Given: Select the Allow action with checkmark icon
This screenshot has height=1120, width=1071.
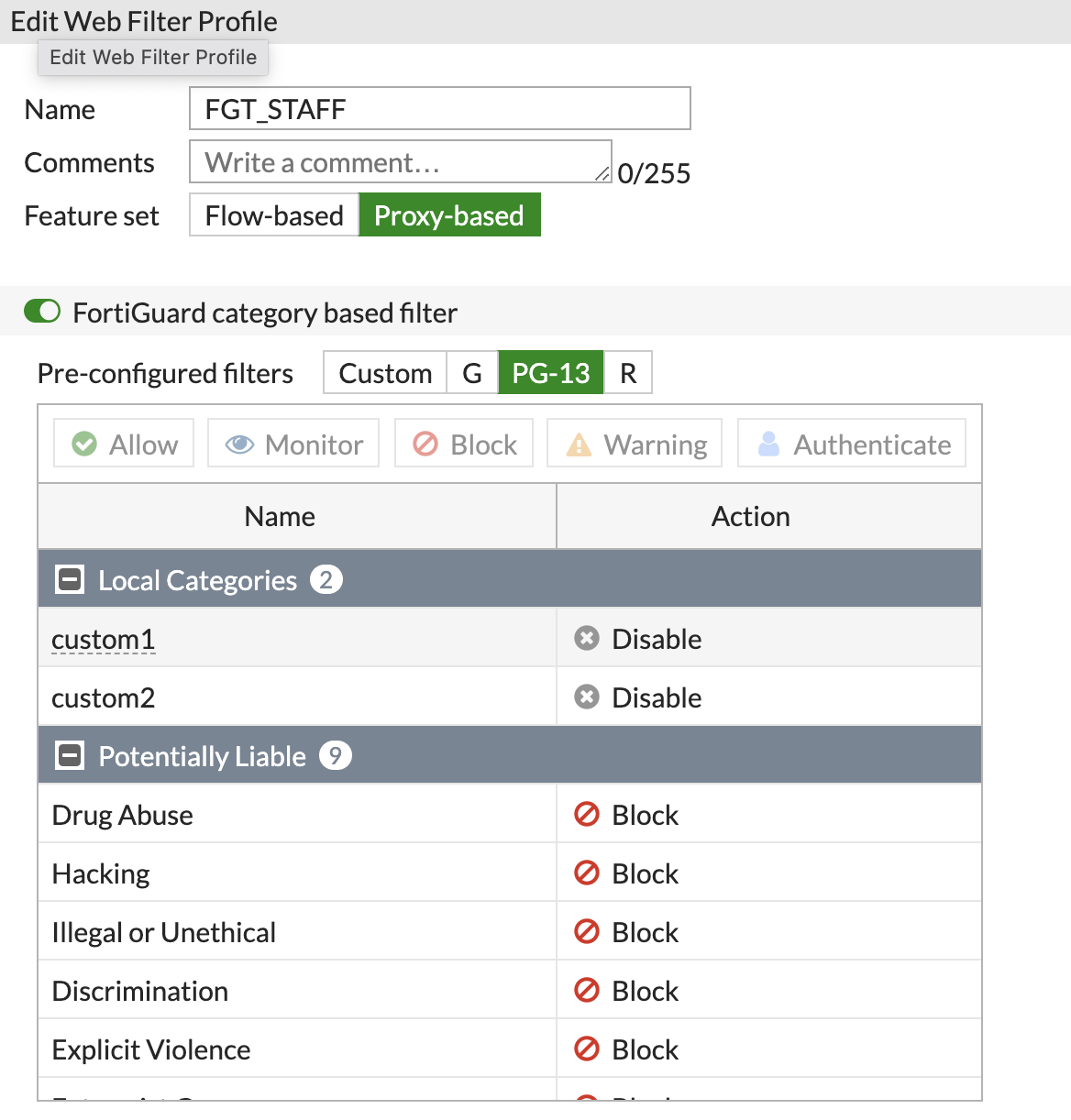Looking at the screenshot, I should tap(123, 444).
